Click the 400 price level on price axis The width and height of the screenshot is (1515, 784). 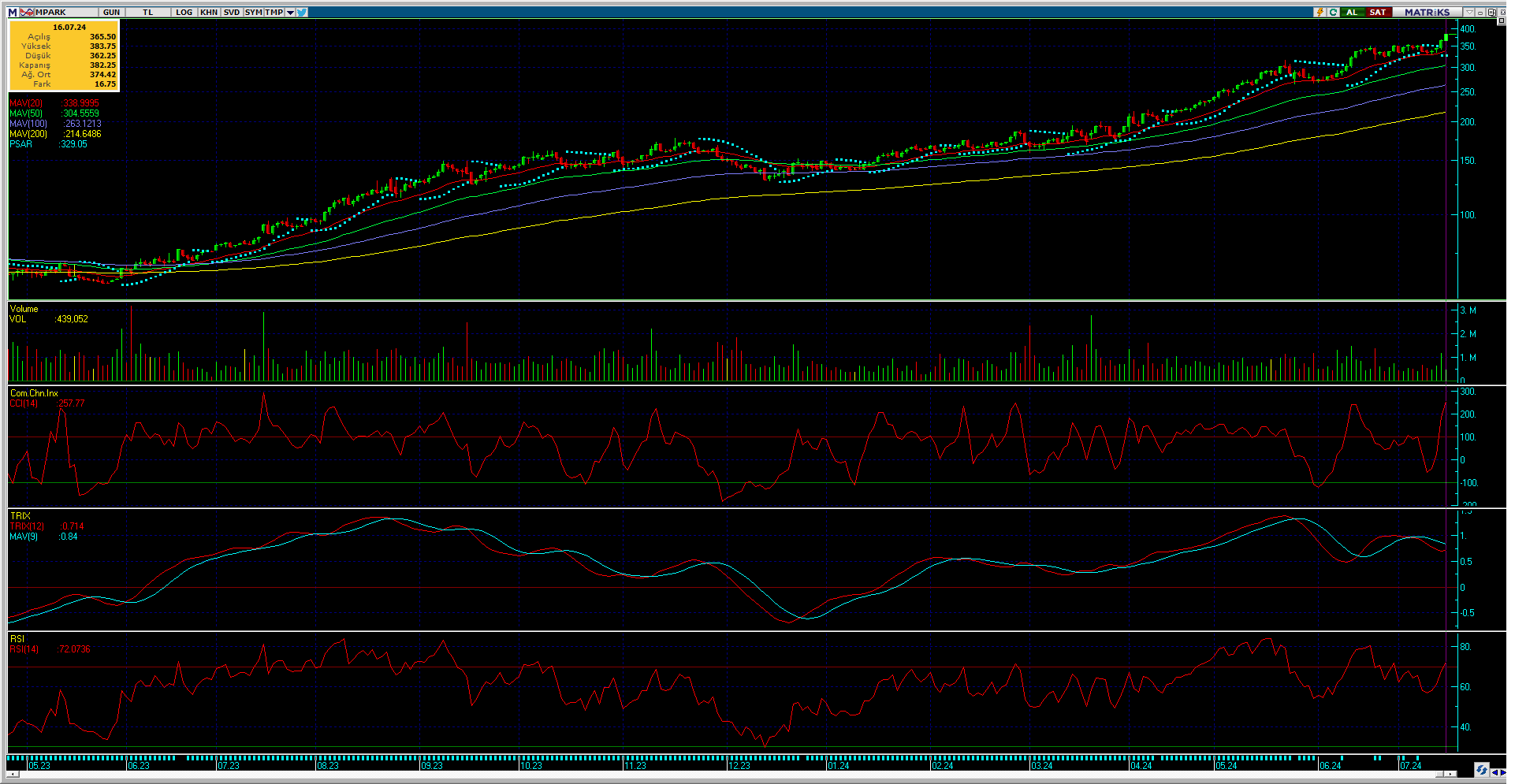click(x=1468, y=29)
